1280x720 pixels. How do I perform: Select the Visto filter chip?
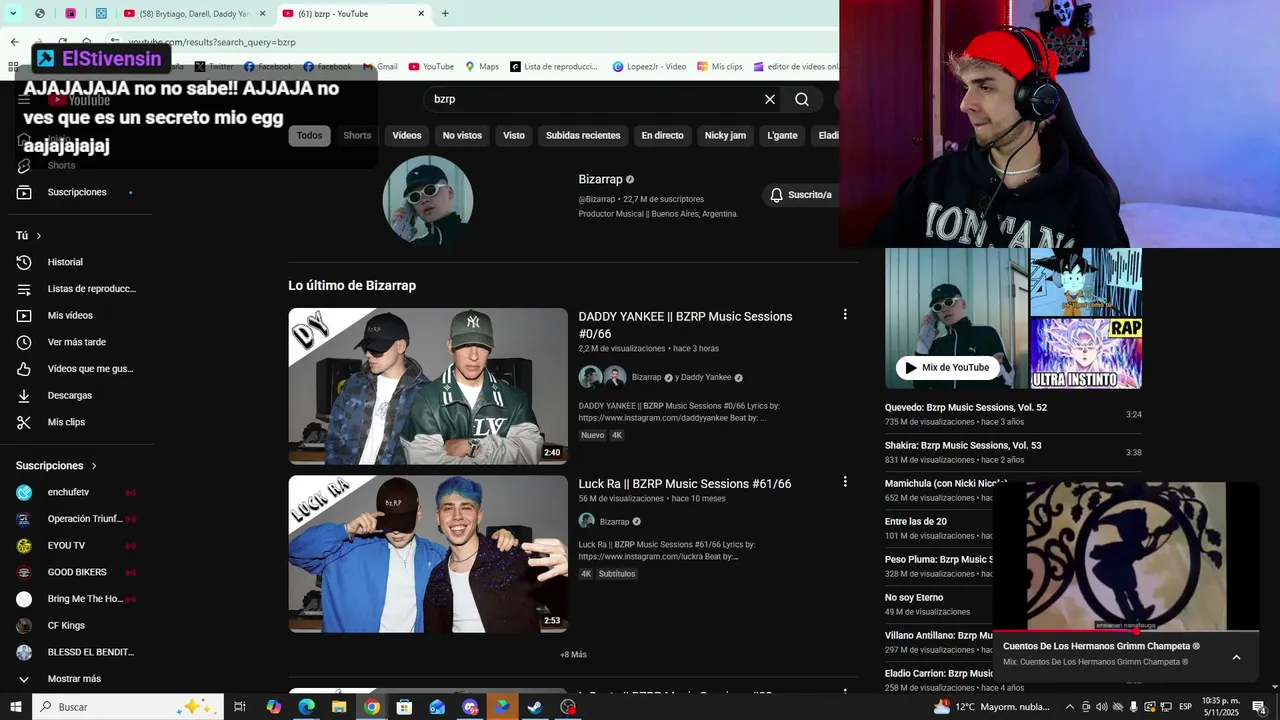tap(514, 135)
